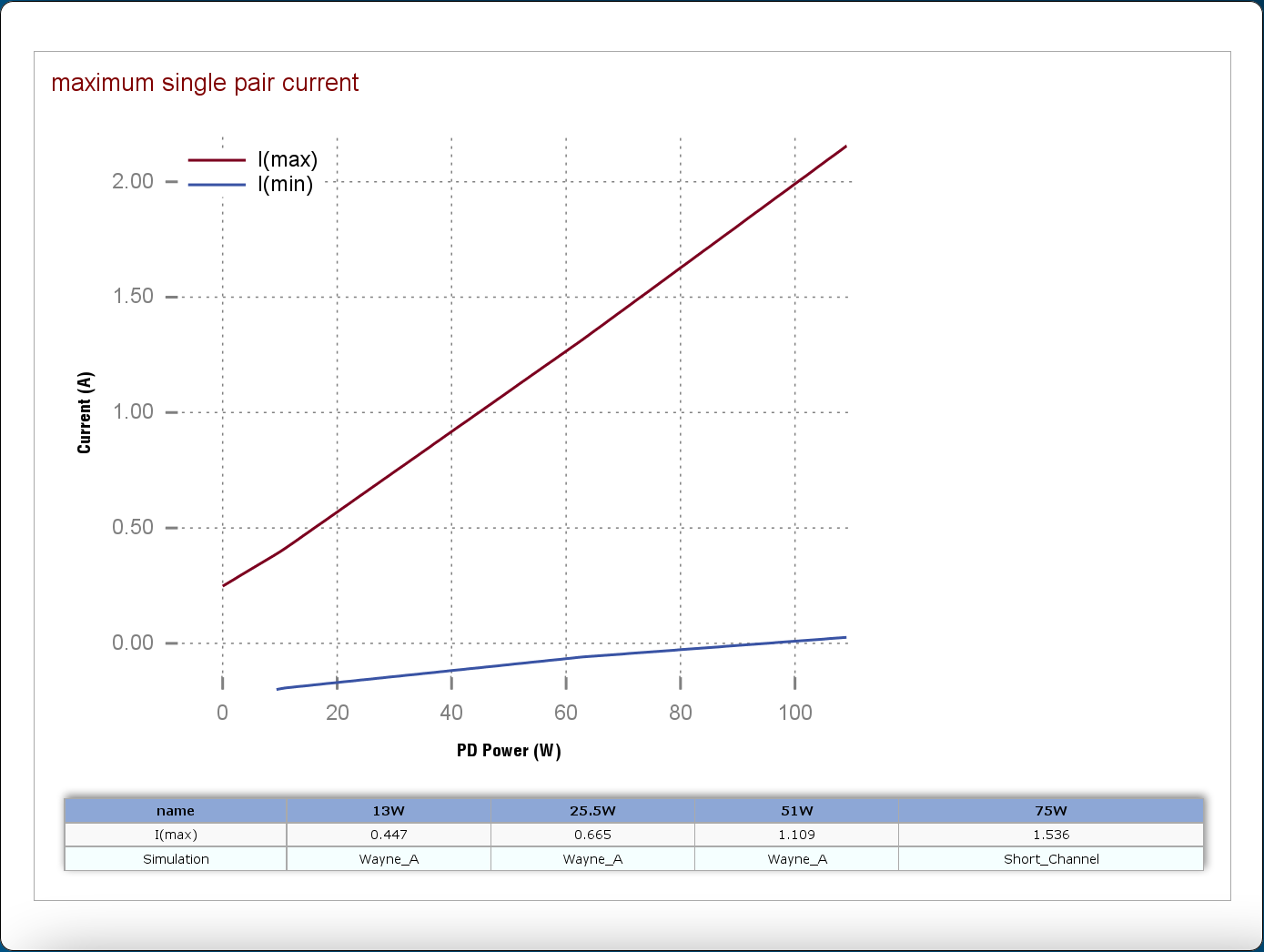Select the 13W column header
Screen dimensions: 1264x952
(x=389, y=811)
